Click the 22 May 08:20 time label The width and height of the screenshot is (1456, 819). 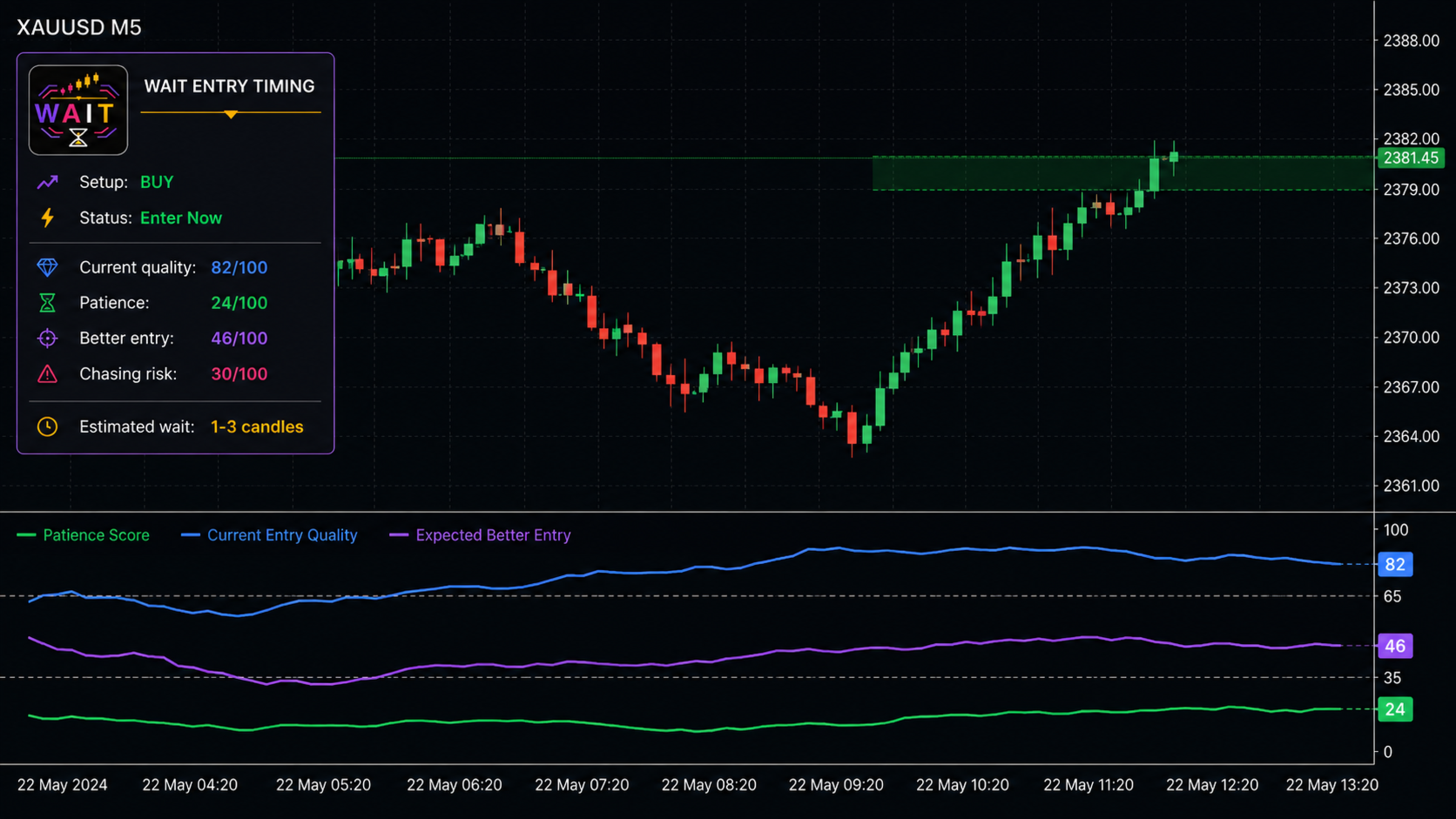click(709, 785)
